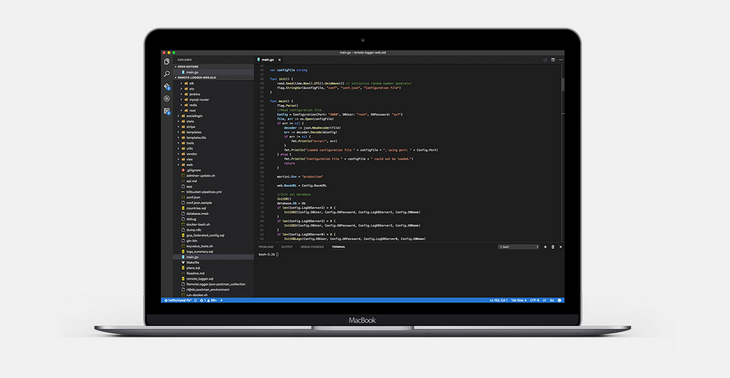Open the Extensions view icon
Screen dimensions: 730x378
pos(167,111)
